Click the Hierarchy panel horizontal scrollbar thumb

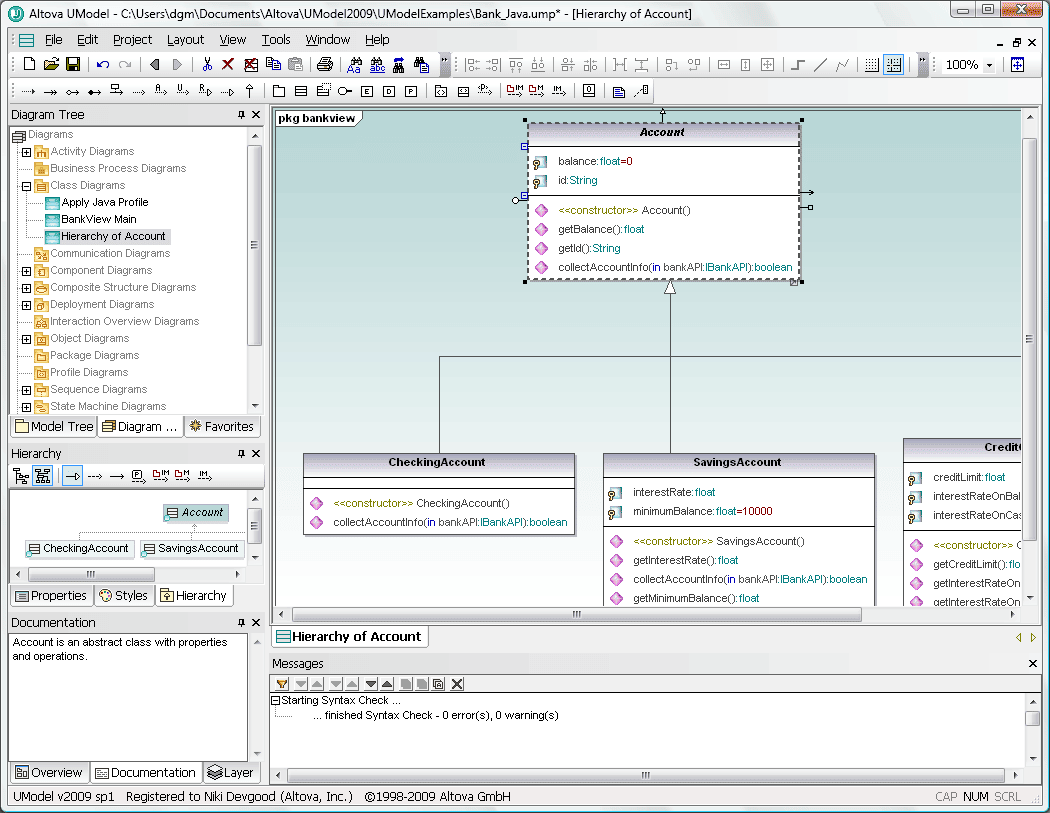[91, 575]
